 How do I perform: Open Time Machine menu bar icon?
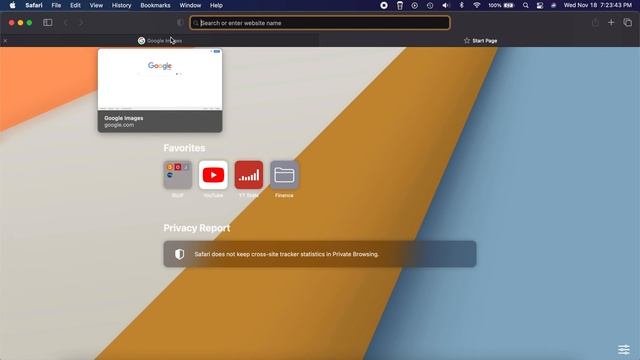pos(430,5)
